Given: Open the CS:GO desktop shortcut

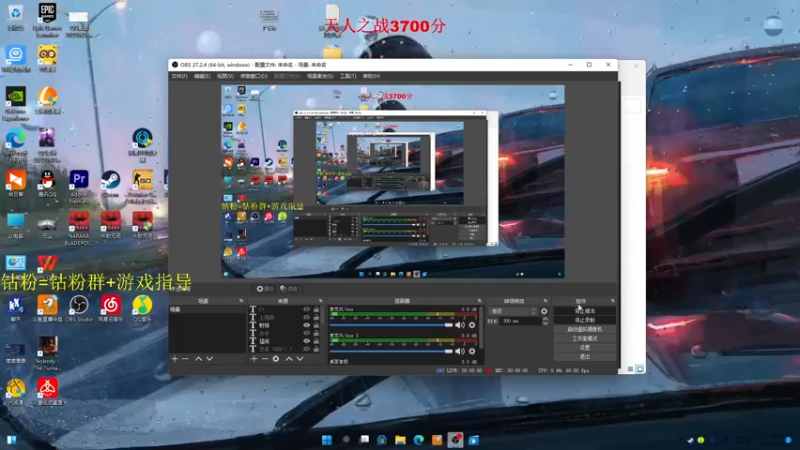Looking at the screenshot, I should coord(142,186).
